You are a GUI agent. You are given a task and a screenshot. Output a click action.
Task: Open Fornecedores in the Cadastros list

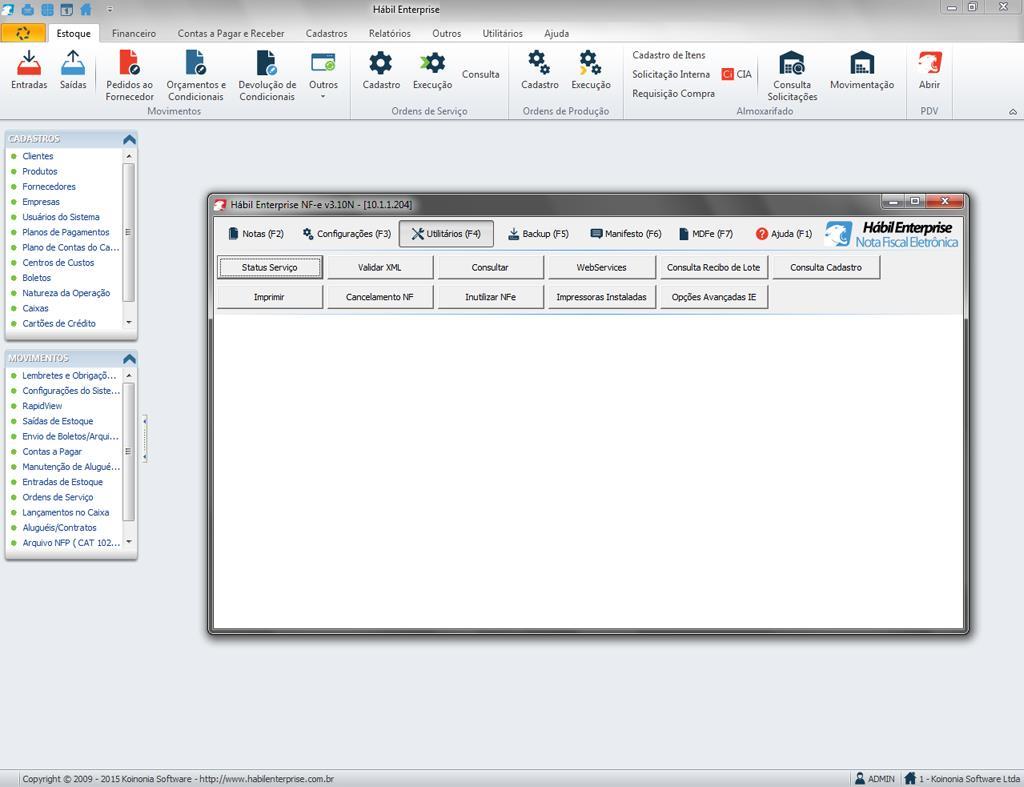point(49,186)
